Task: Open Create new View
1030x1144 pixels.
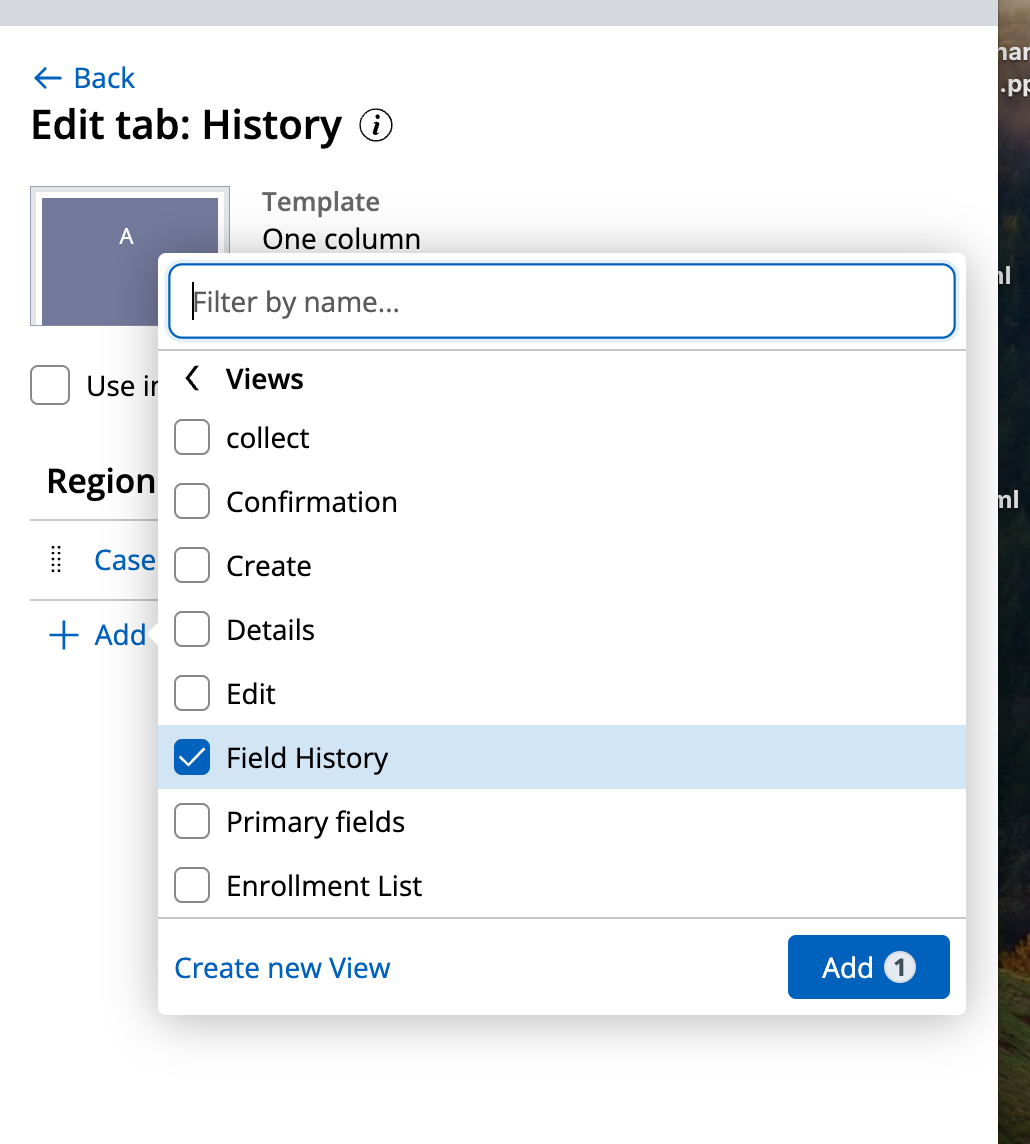Action: click(x=282, y=967)
